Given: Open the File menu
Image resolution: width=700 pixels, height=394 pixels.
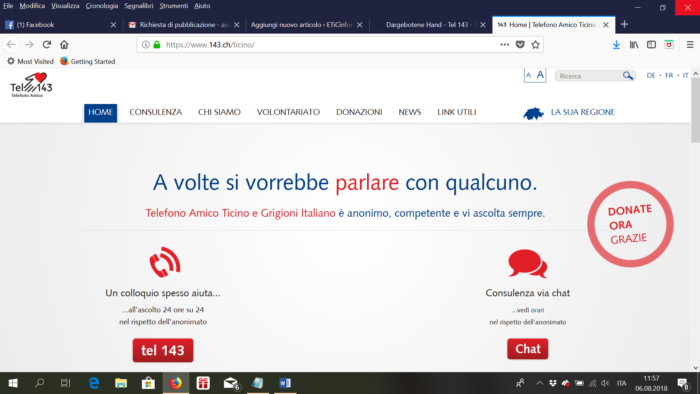Looking at the screenshot, I should pos(8,6).
